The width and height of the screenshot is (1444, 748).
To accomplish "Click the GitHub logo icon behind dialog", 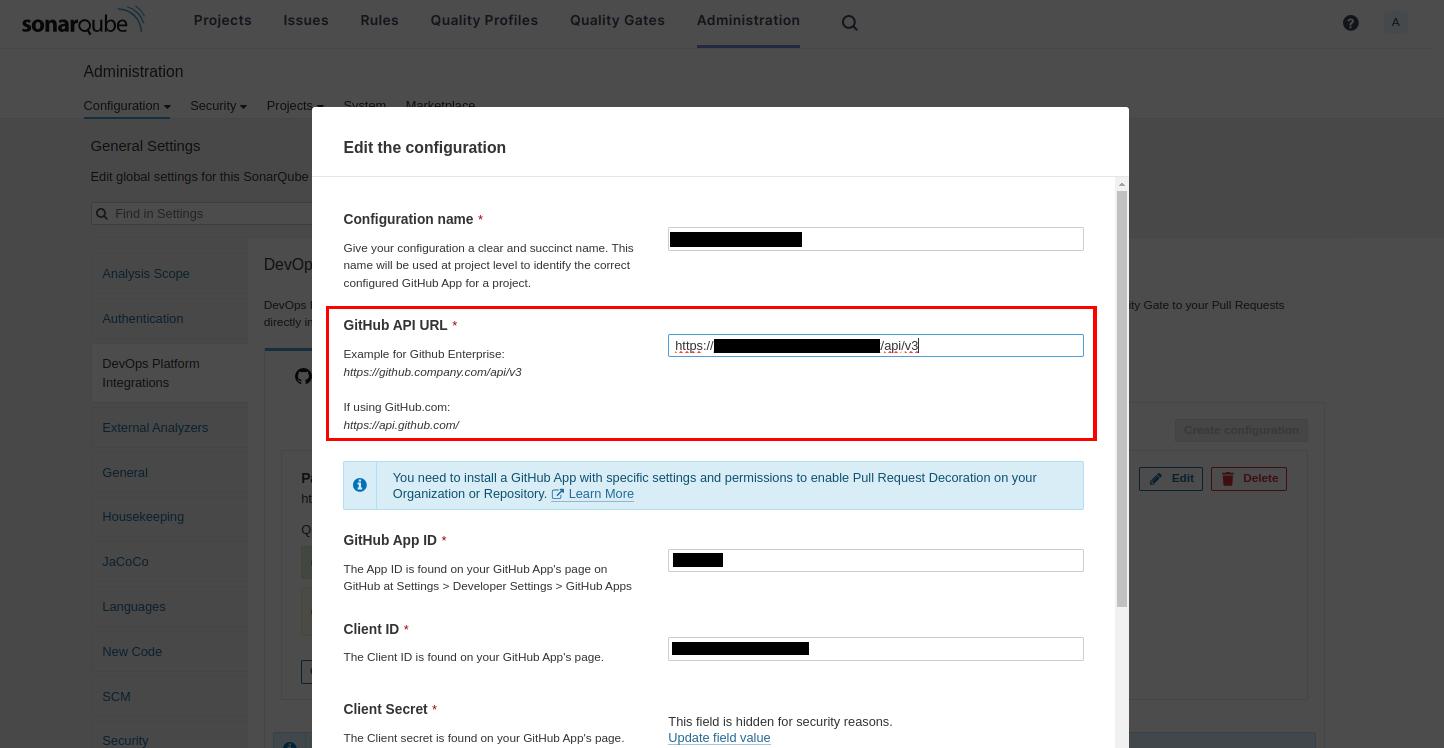I will [x=303, y=376].
